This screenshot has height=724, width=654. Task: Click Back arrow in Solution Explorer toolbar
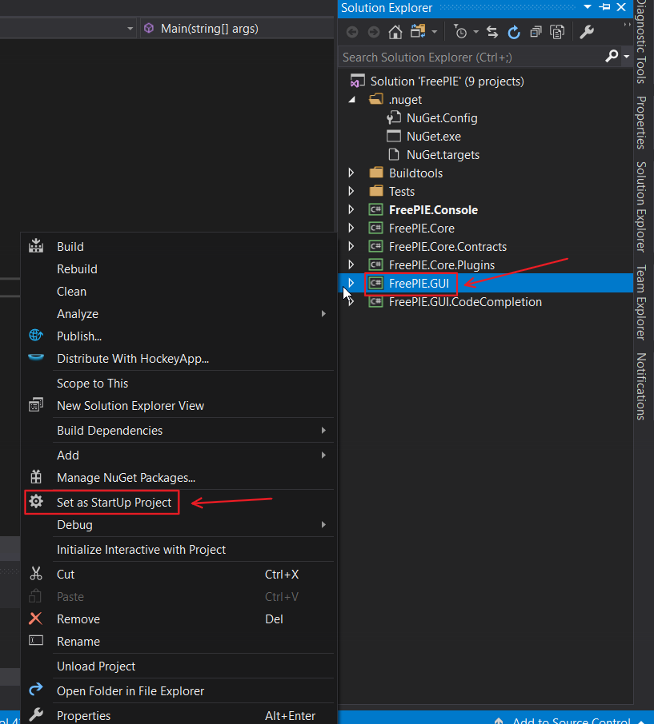(352, 32)
